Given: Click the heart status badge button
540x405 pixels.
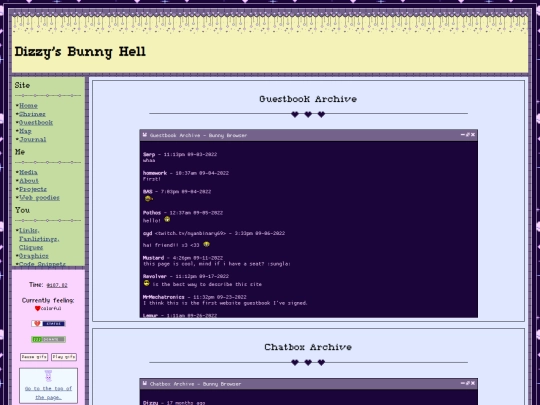Looking at the screenshot, I should click(48, 324).
